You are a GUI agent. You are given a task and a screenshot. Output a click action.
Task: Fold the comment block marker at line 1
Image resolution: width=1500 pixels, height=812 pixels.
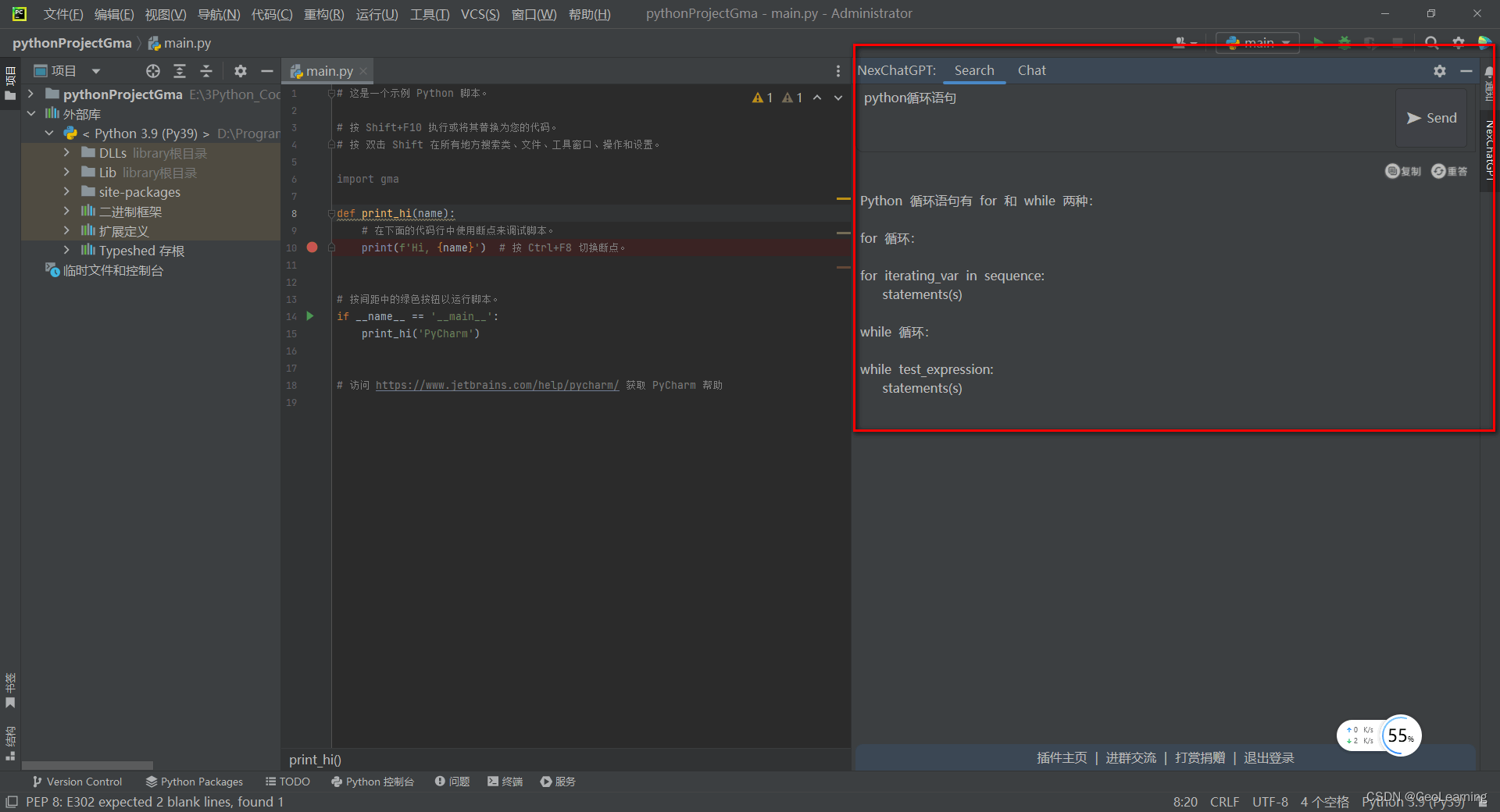331,93
